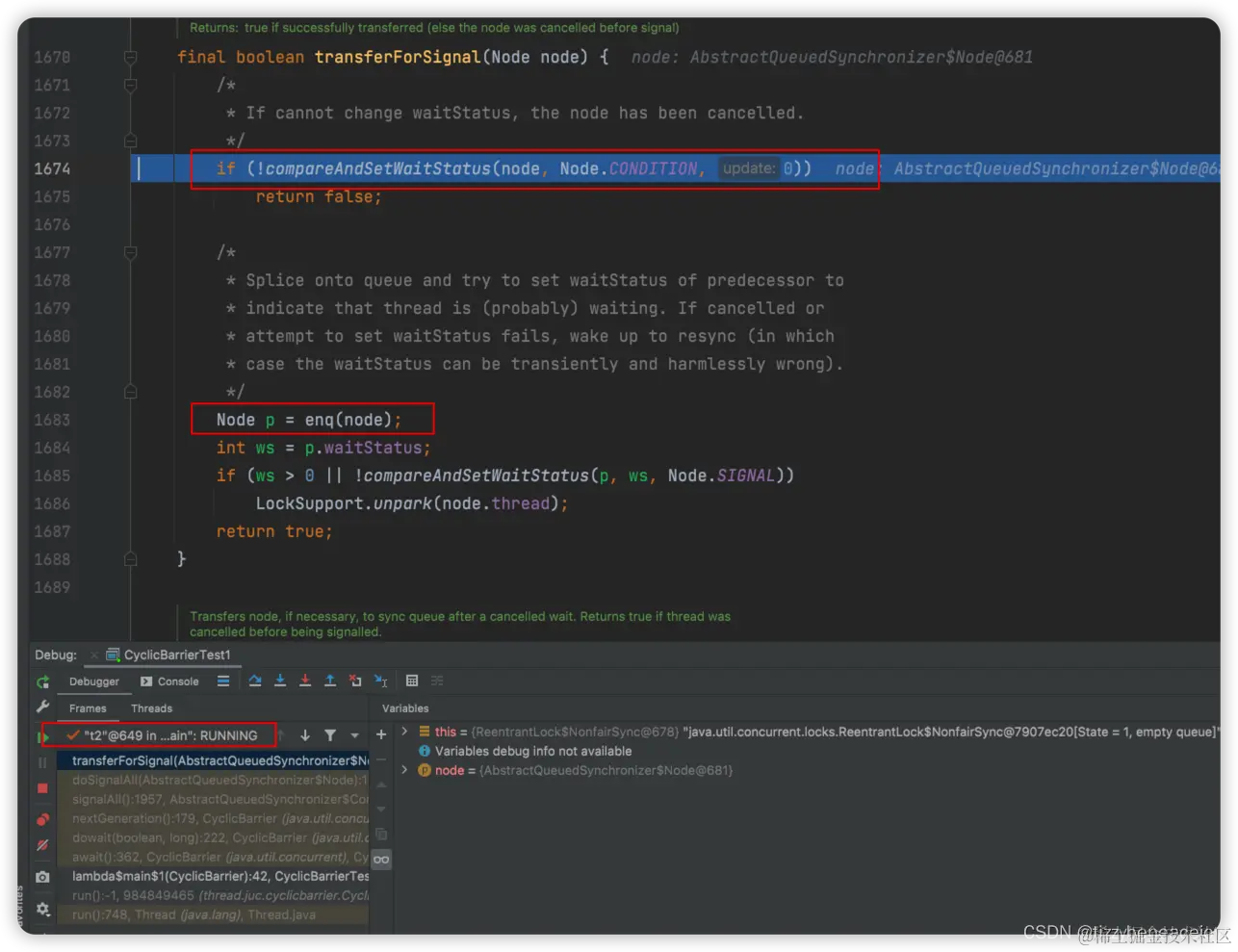This screenshot has width=1238, height=952.
Task: Open the wrench debugger settings icon
Action: click(42, 708)
